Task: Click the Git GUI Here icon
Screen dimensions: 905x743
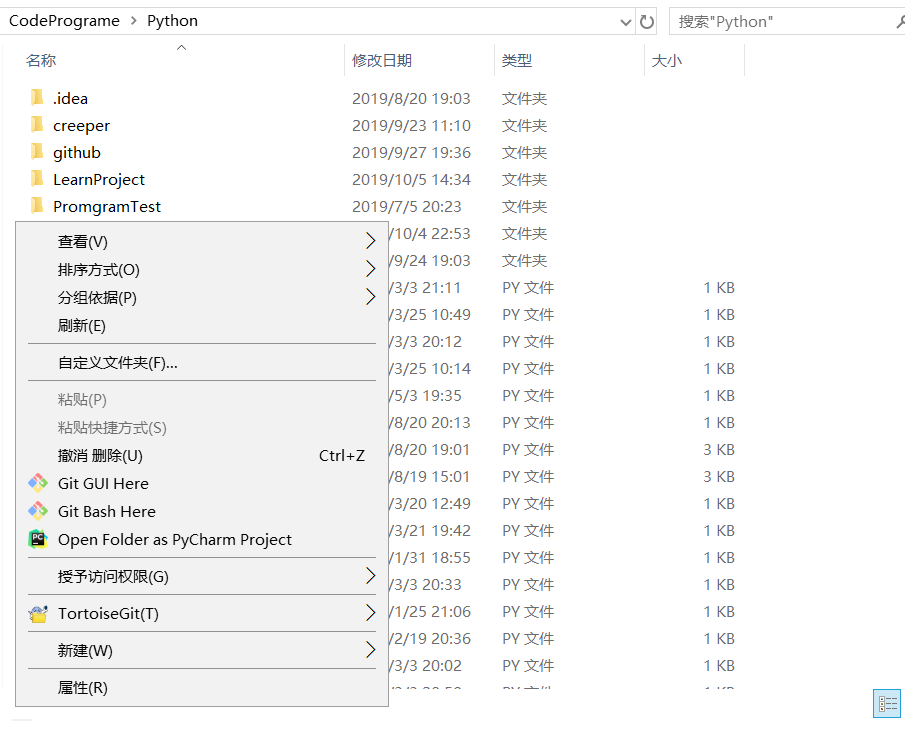Action: coord(38,483)
